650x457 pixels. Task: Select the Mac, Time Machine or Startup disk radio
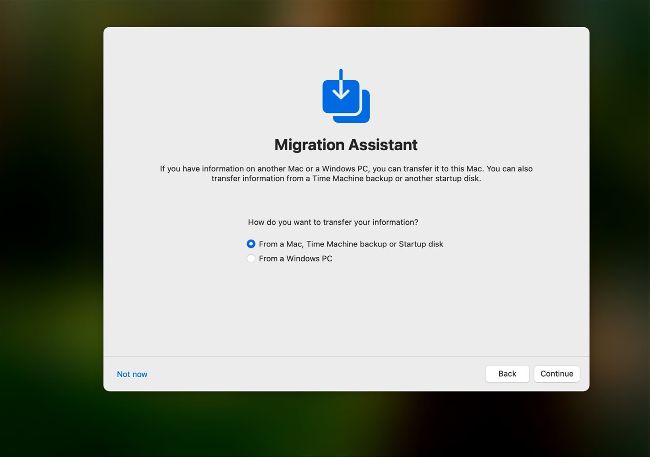[251, 244]
